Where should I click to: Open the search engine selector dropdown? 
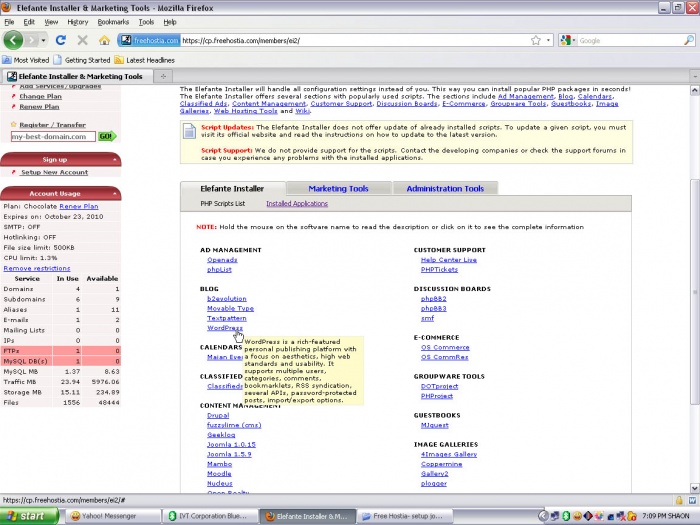[574, 40]
